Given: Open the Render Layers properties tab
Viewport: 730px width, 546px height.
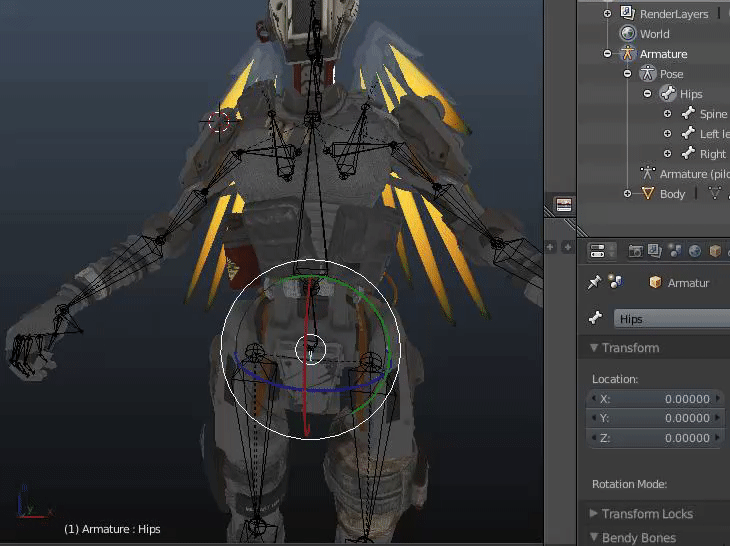Looking at the screenshot, I should (655, 251).
